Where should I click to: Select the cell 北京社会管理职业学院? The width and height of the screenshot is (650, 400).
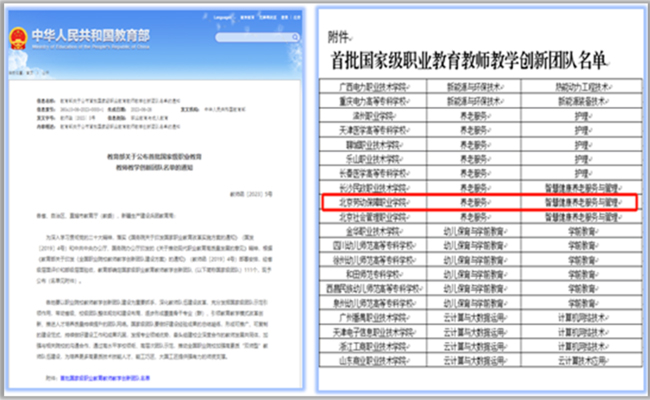click(373, 217)
